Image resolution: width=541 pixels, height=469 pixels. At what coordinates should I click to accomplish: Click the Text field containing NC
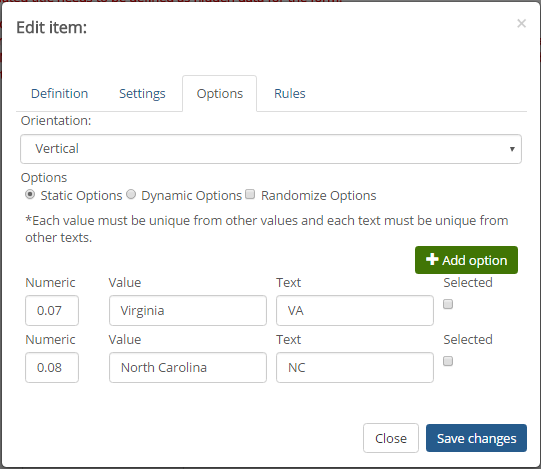point(355,367)
